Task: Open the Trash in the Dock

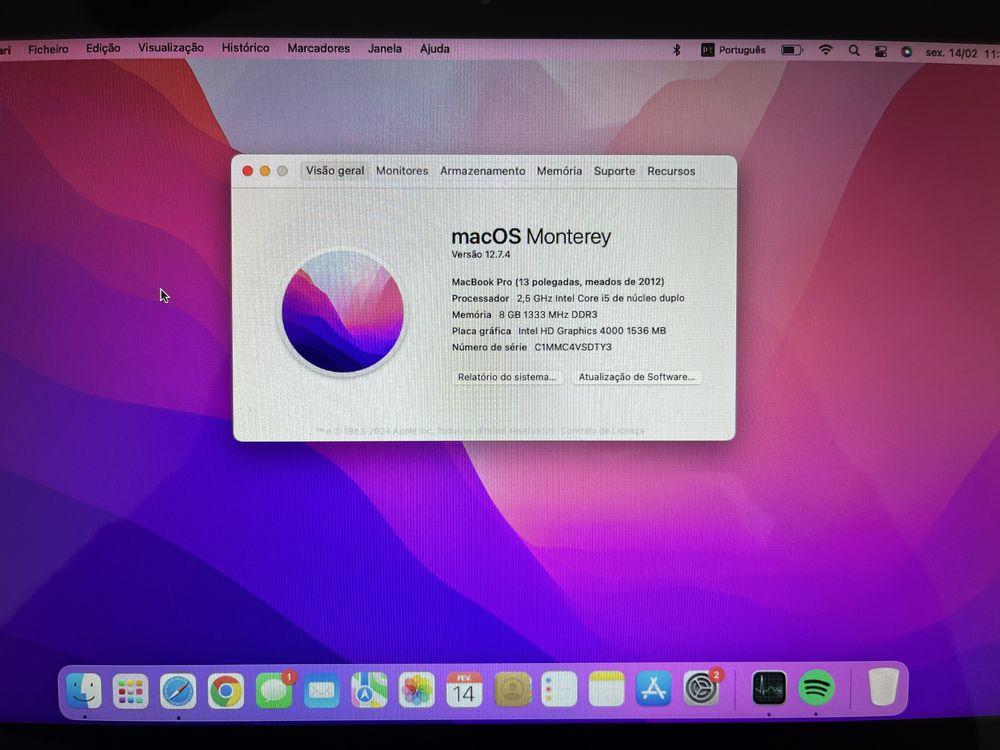Action: click(x=884, y=687)
